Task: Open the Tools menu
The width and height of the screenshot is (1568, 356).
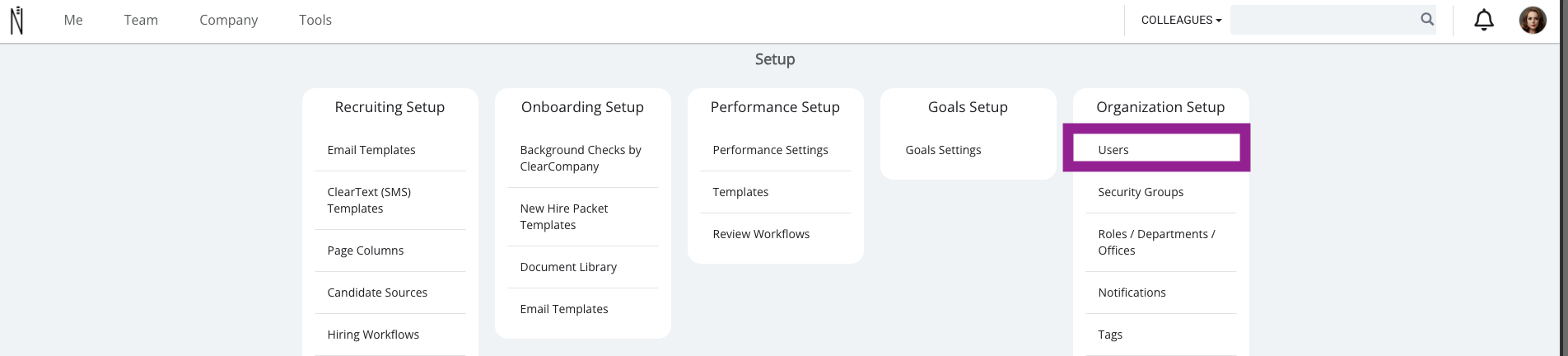Action: [x=315, y=20]
